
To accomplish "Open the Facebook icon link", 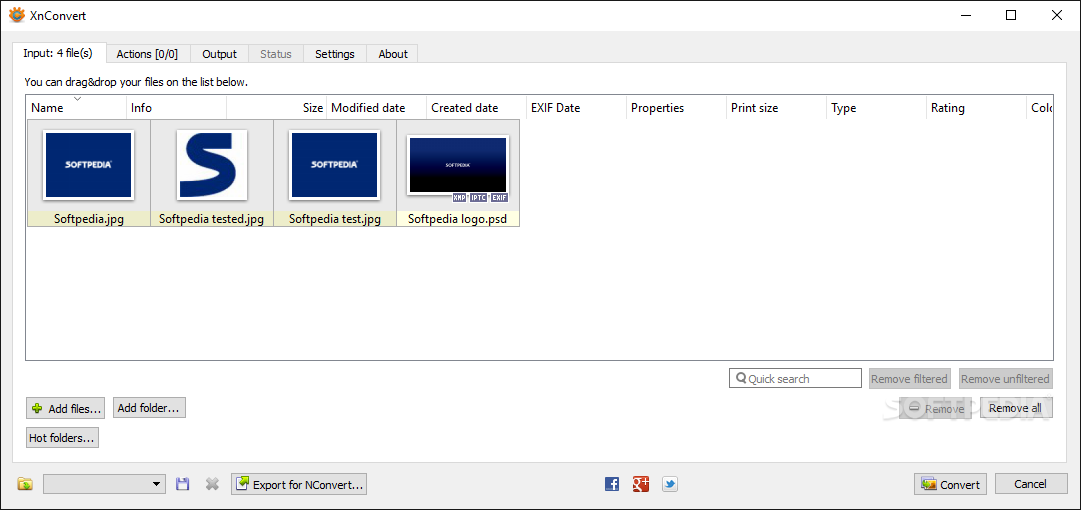I will (x=612, y=484).
